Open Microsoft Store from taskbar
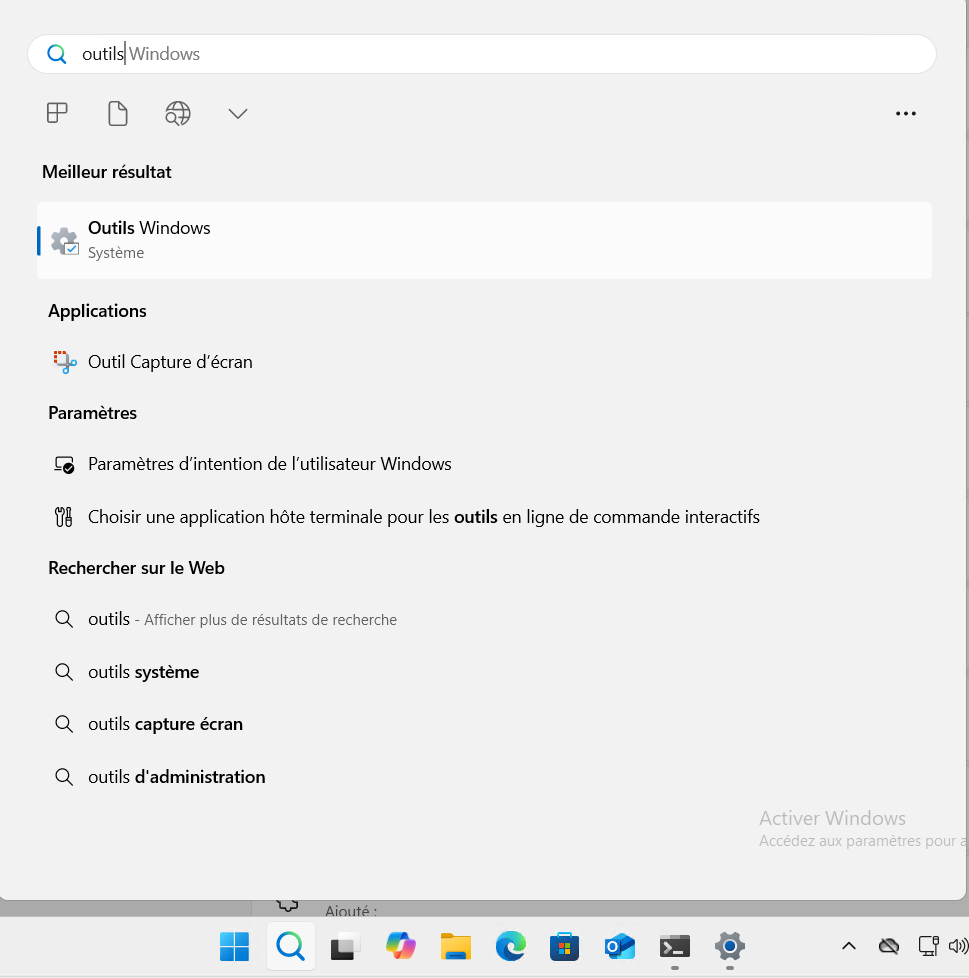The image size is (969, 978). click(564, 947)
